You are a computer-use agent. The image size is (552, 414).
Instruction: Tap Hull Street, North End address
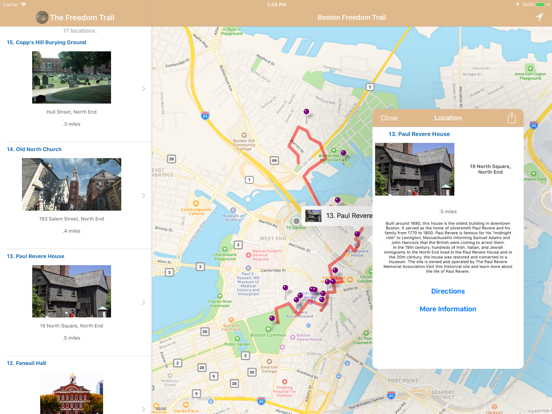click(71, 112)
